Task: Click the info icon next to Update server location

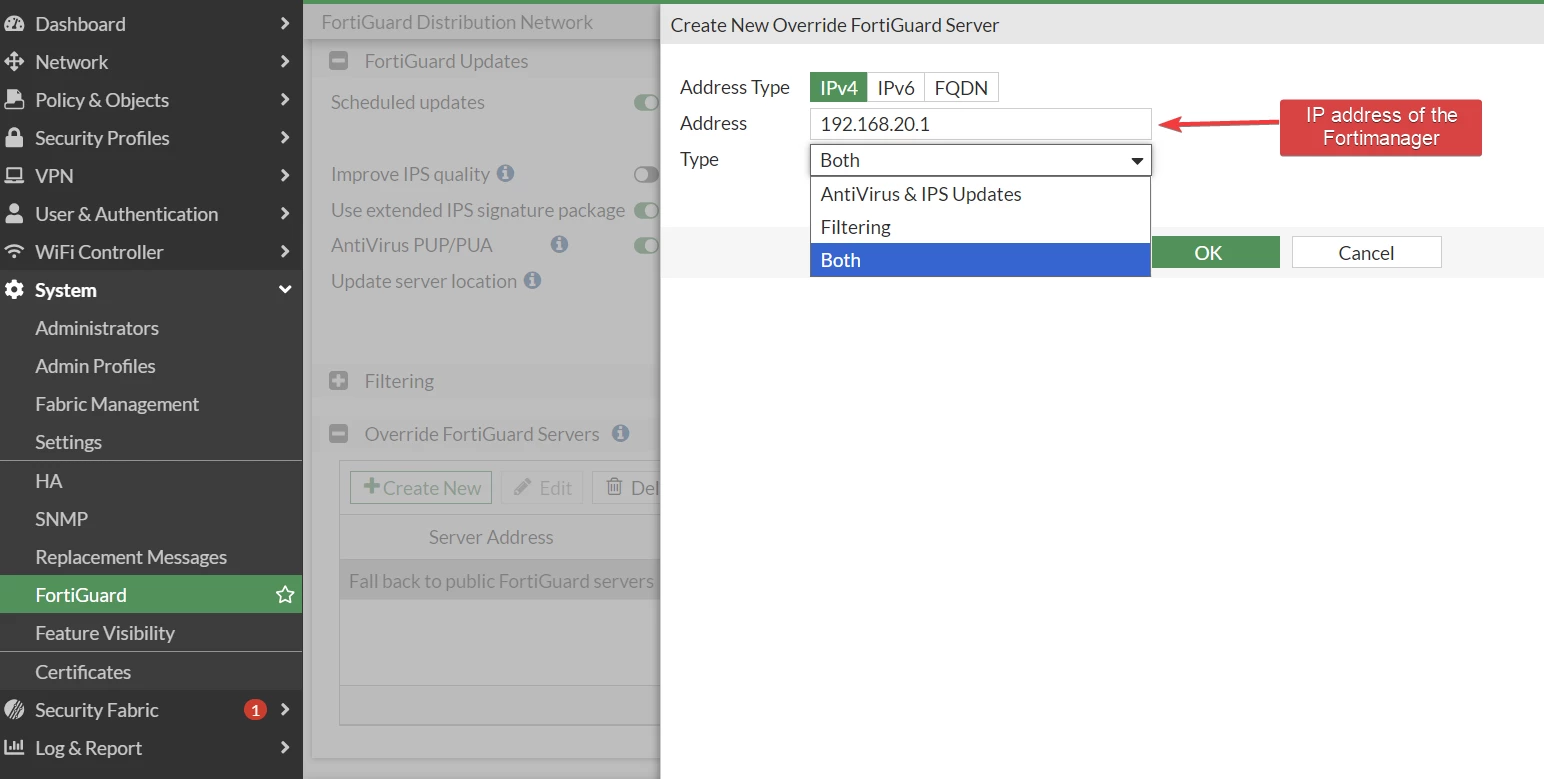Action: coord(533,280)
